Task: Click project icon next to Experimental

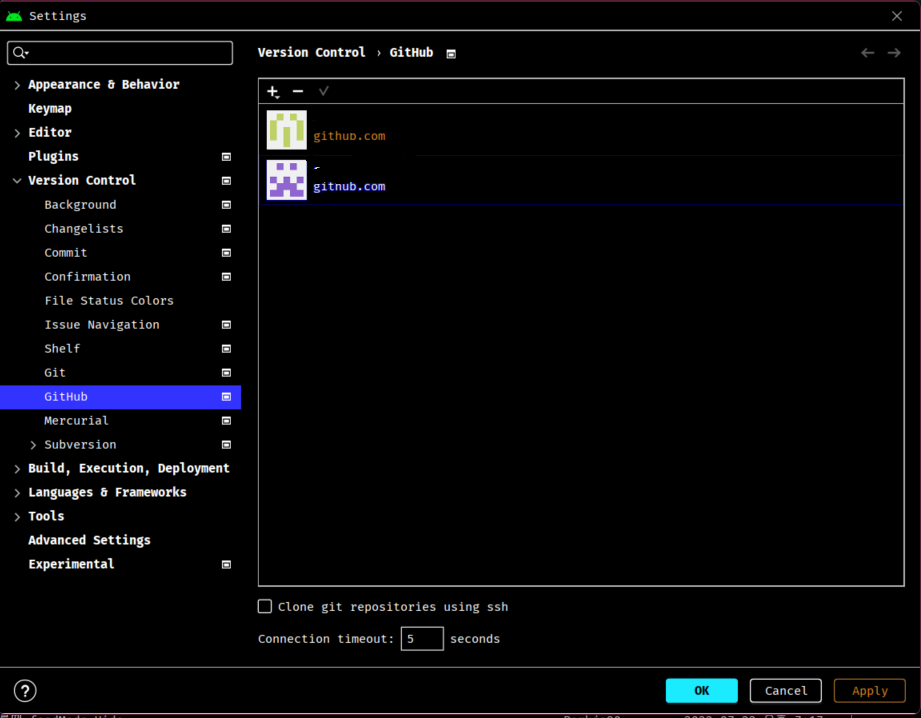Action: tap(226, 565)
